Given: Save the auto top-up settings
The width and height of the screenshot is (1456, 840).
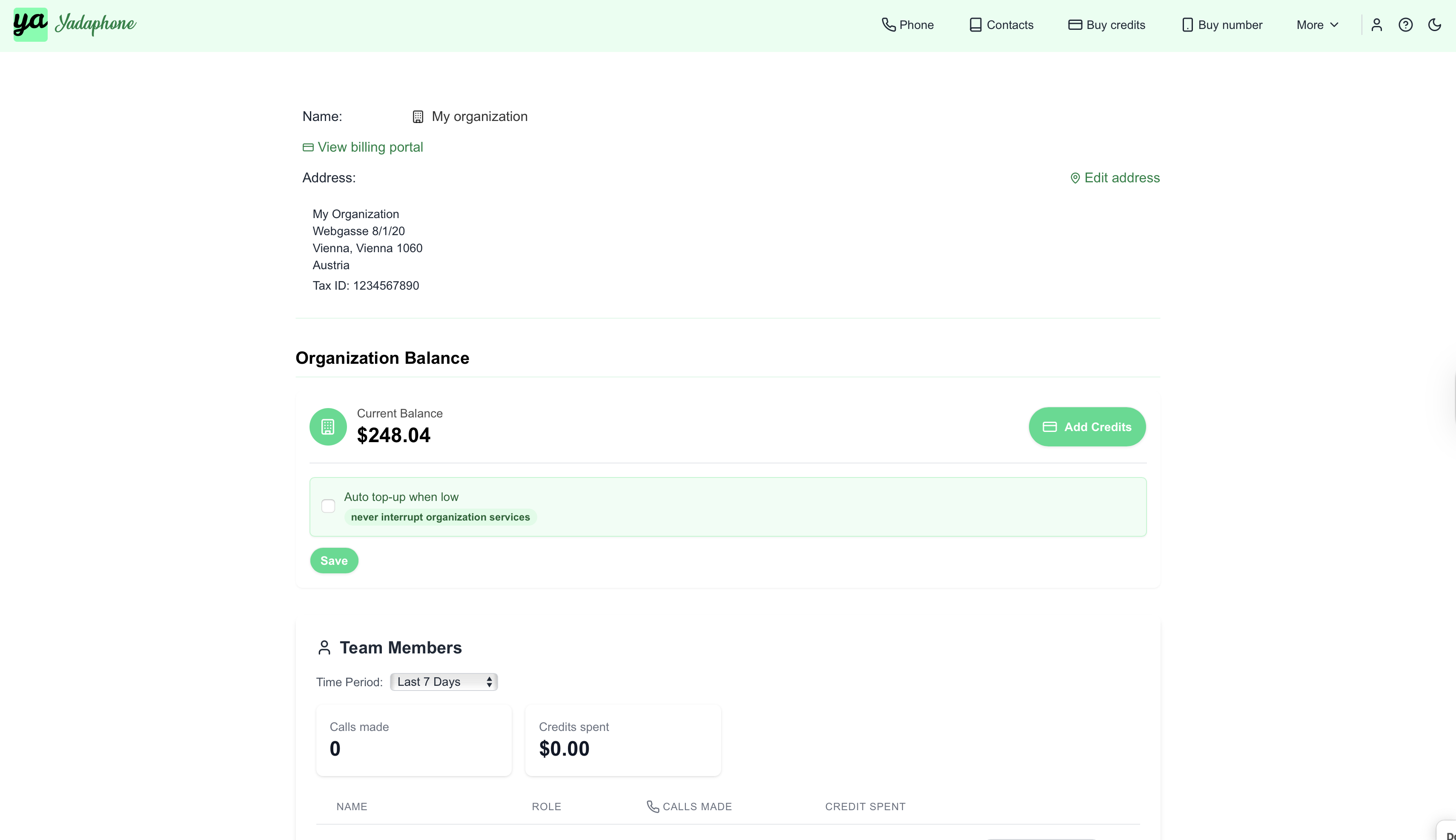Looking at the screenshot, I should [x=334, y=561].
